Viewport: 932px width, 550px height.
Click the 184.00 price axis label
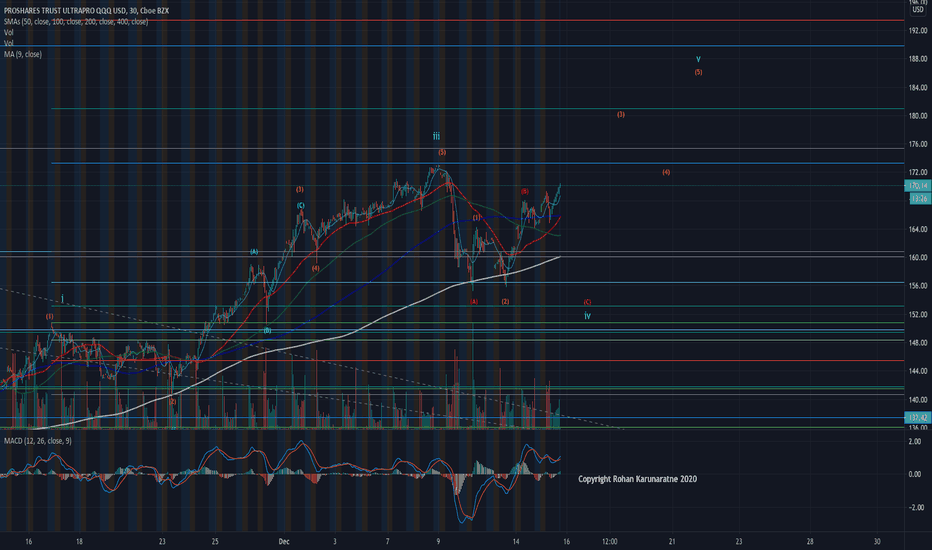pos(918,87)
